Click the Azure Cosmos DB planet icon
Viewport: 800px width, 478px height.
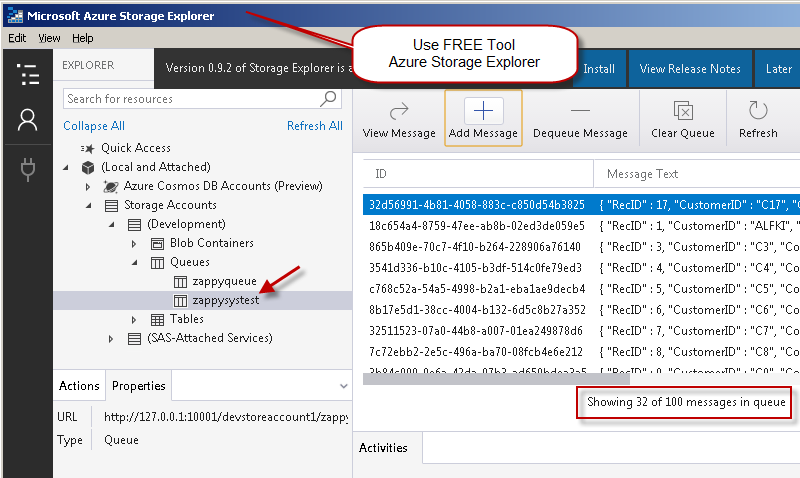click(x=111, y=187)
